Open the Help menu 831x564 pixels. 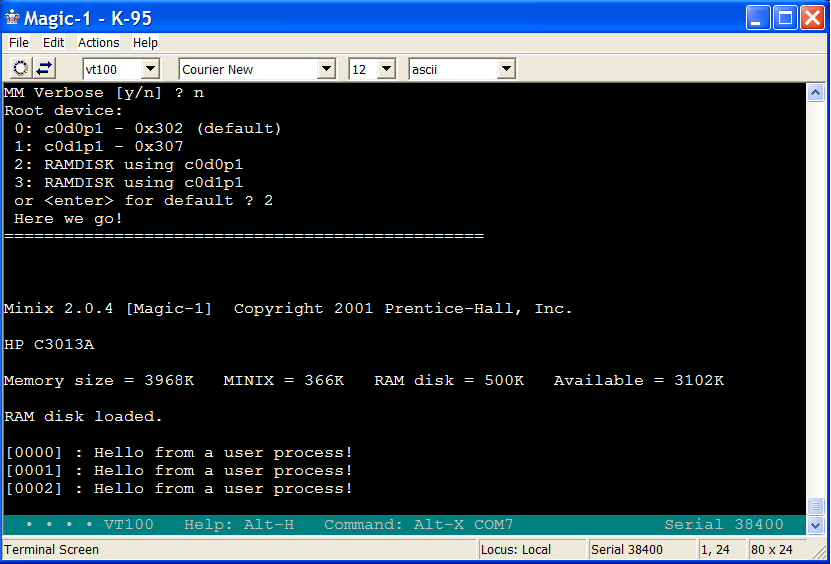pos(145,43)
